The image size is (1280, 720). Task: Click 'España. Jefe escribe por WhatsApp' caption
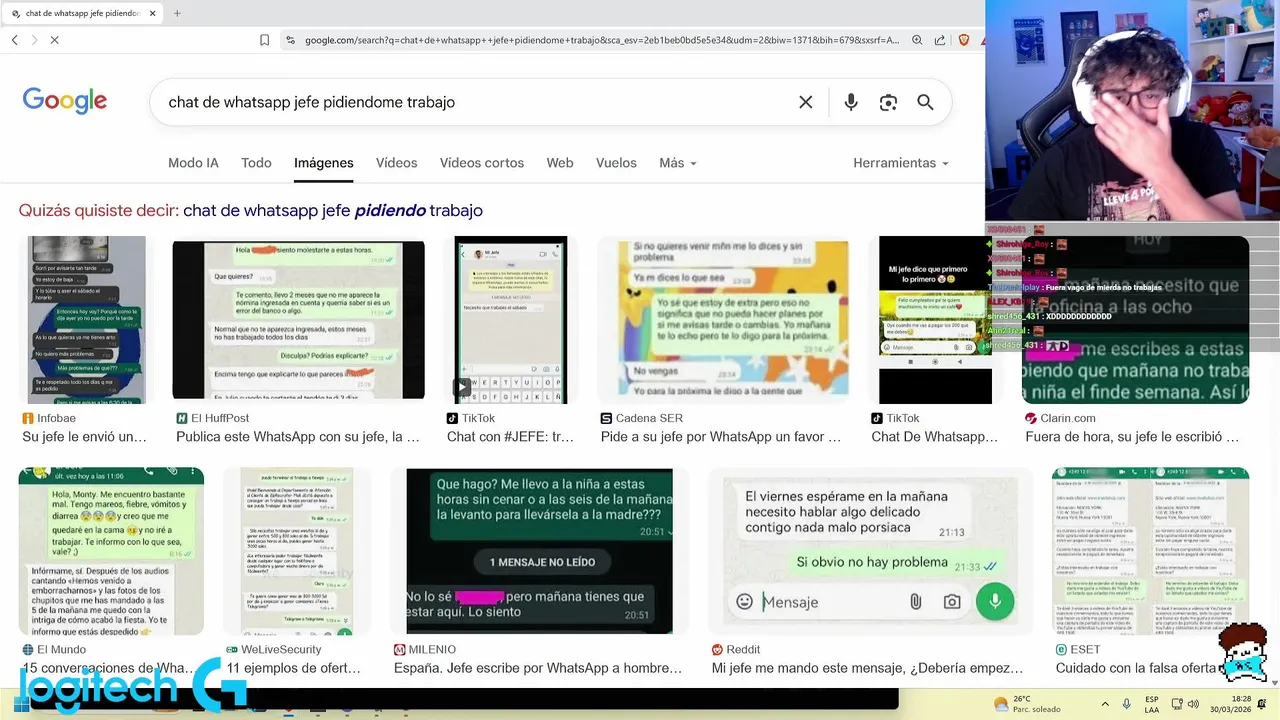click(x=539, y=668)
